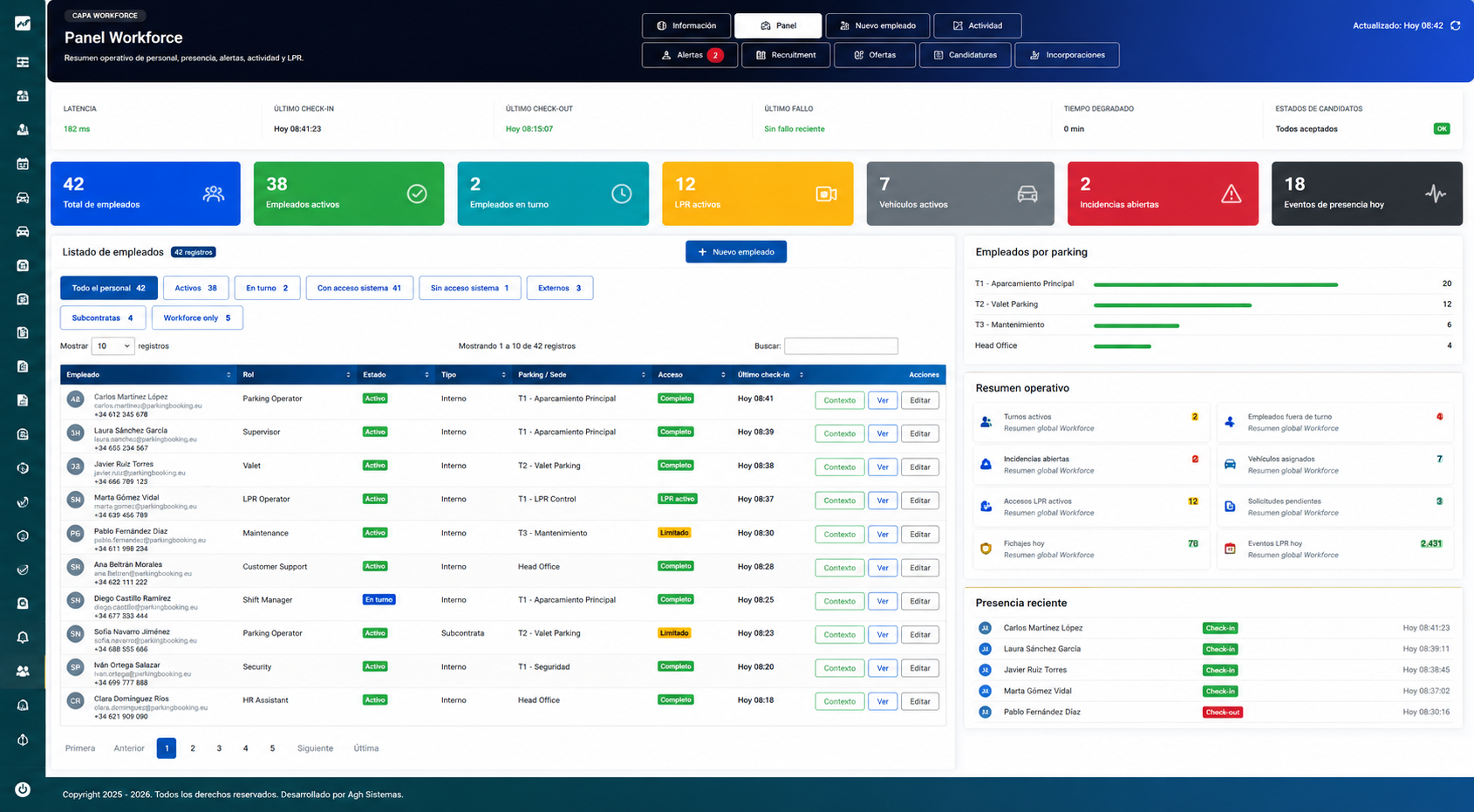Open the Actividad tab
The height and width of the screenshot is (812, 1474).
(x=977, y=25)
